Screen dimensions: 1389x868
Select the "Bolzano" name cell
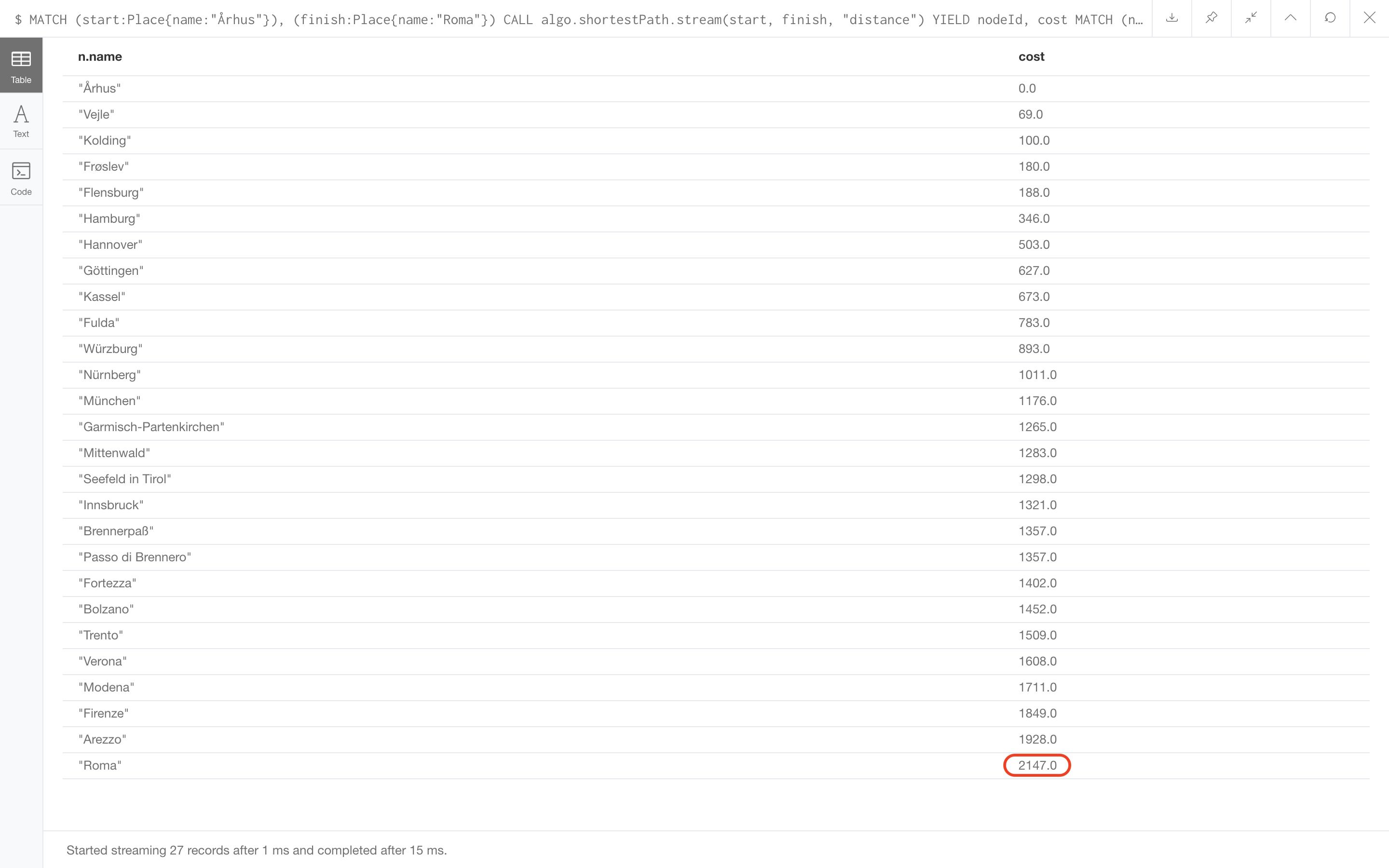coord(106,609)
